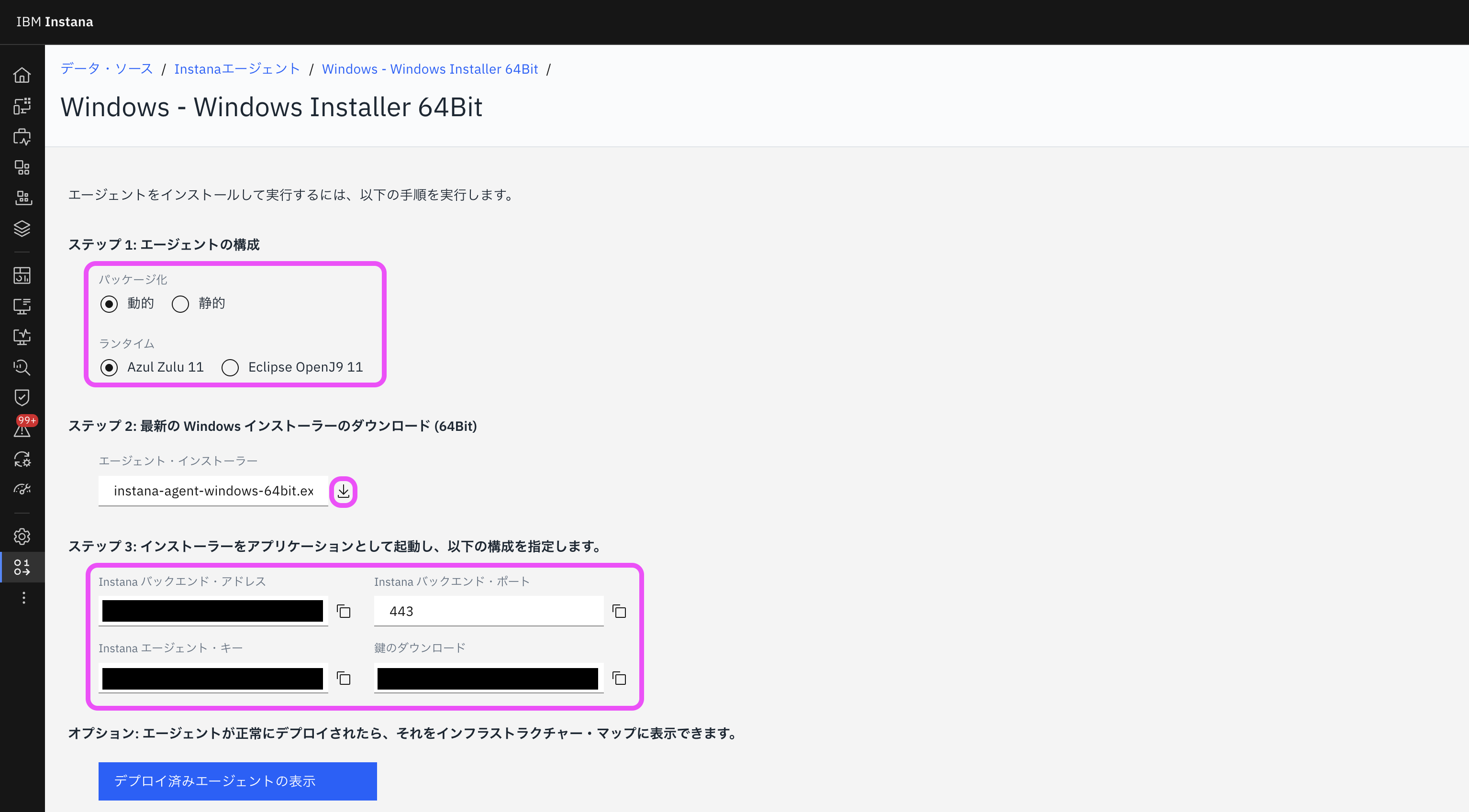This screenshot has width=1469, height=812.
Task: Choose Azul Zulu 11 runtime
Action: (109, 368)
